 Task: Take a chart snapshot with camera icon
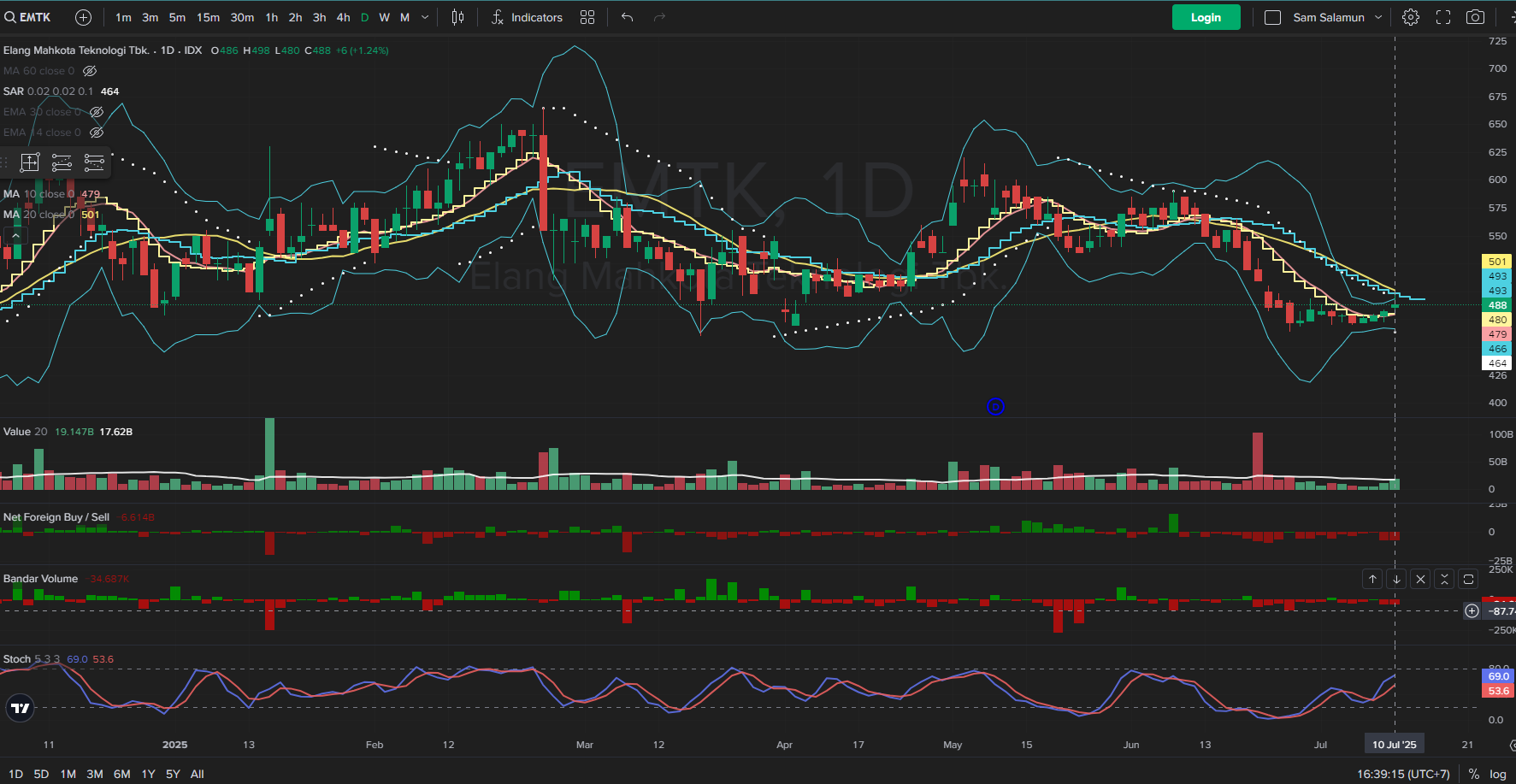1475,17
